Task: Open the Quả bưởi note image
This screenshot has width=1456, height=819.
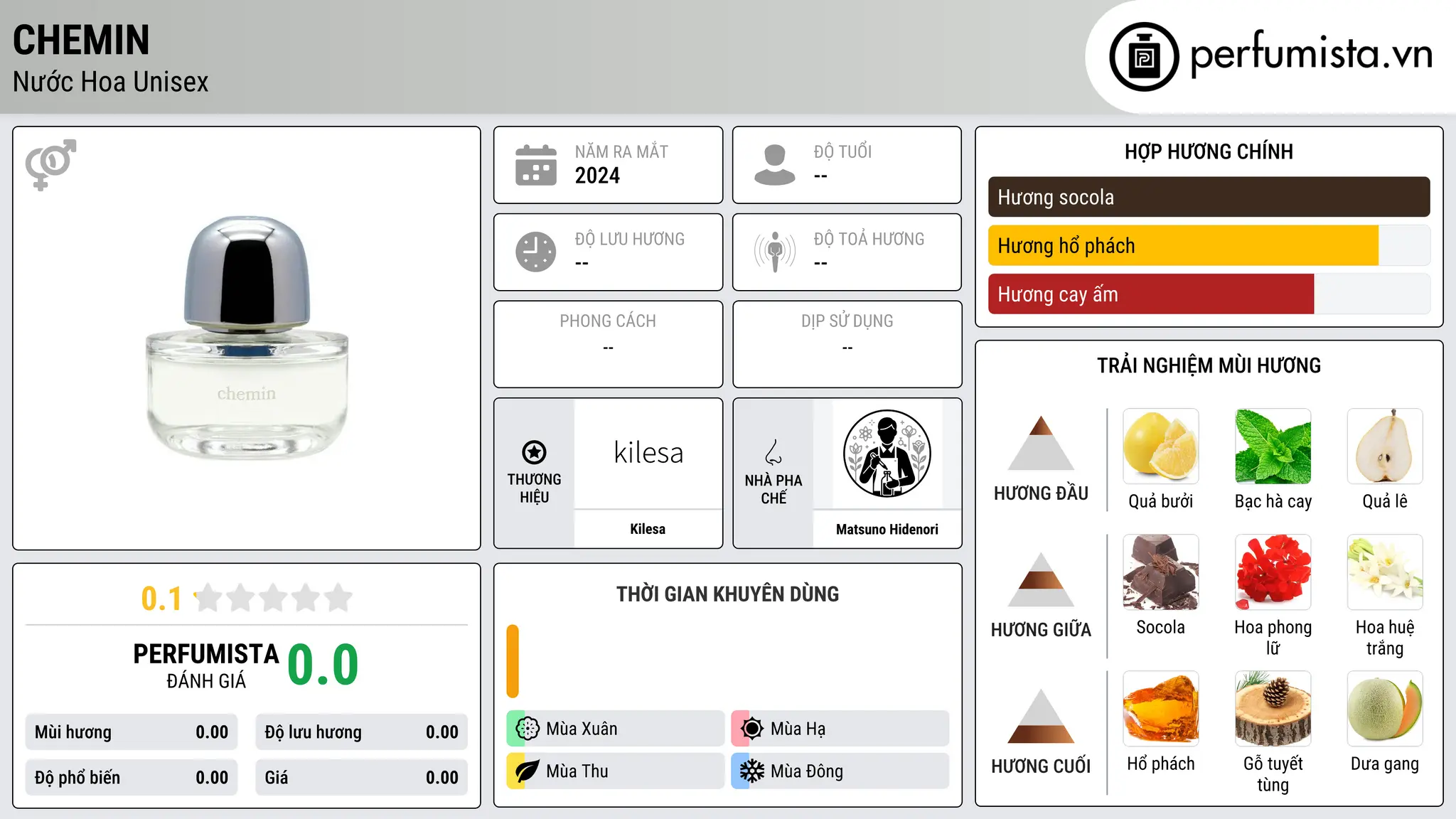Action: pos(1161,446)
